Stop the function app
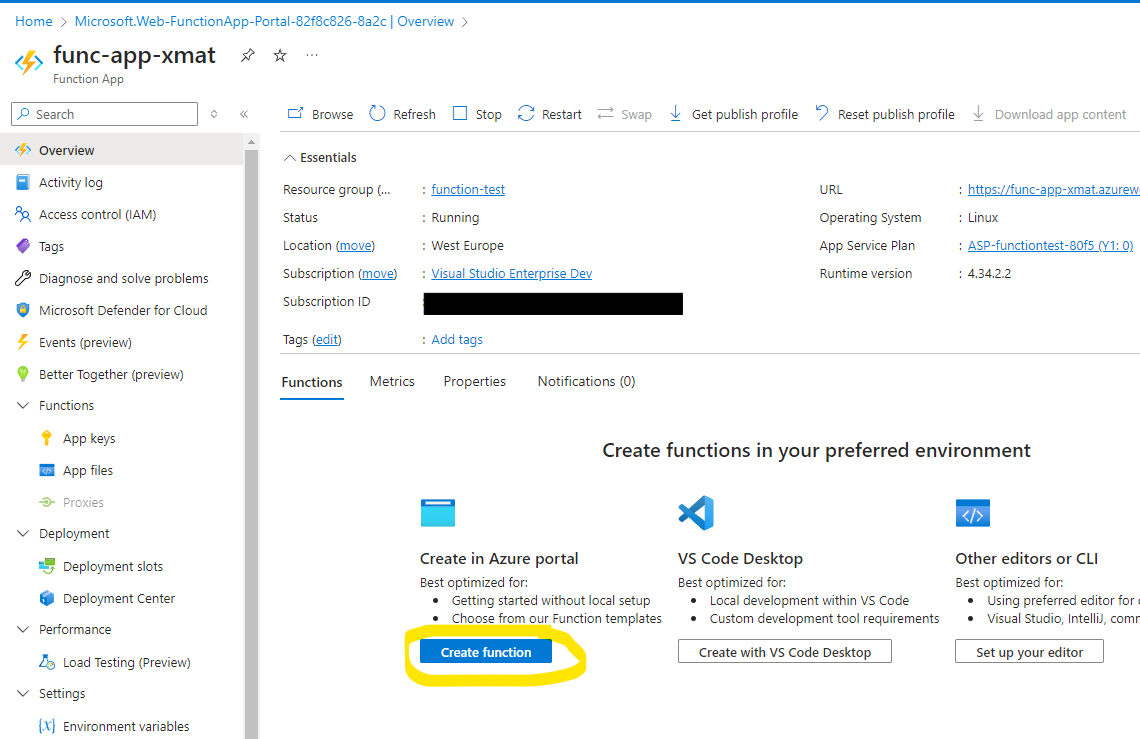This screenshot has width=1140, height=739. (477, 114)
